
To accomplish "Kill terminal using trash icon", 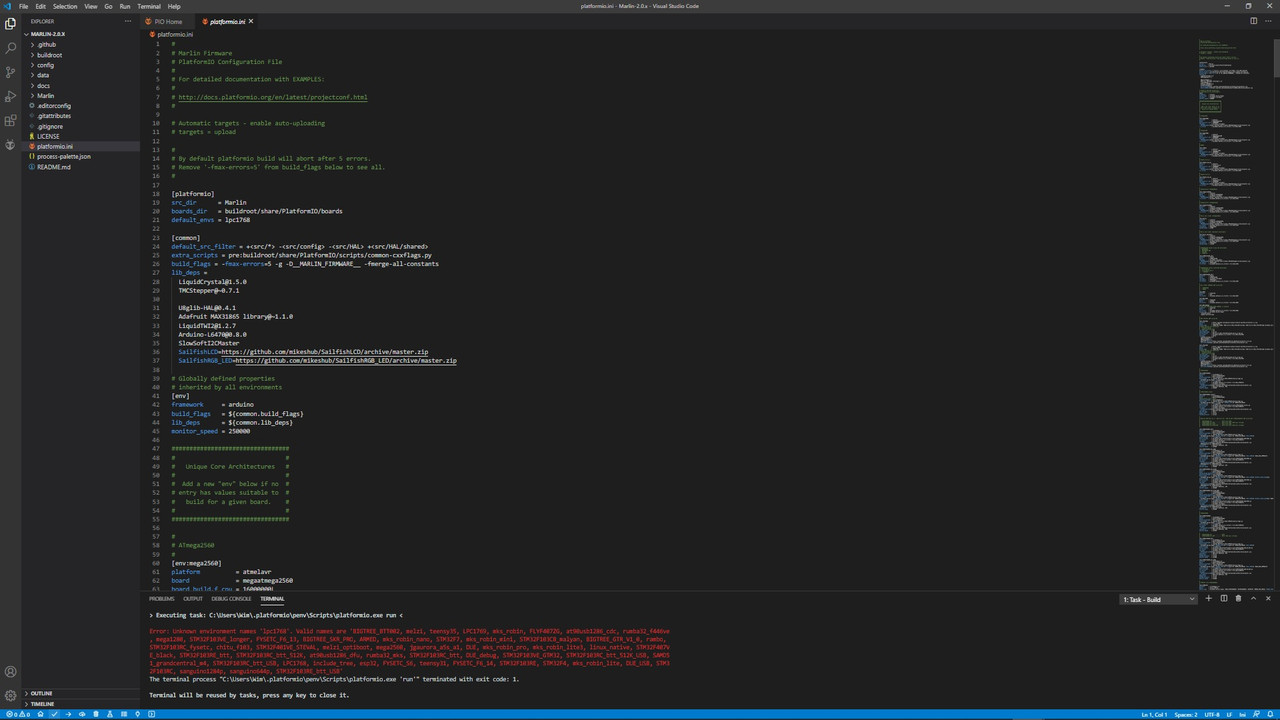I will (x=1238, y=599).
